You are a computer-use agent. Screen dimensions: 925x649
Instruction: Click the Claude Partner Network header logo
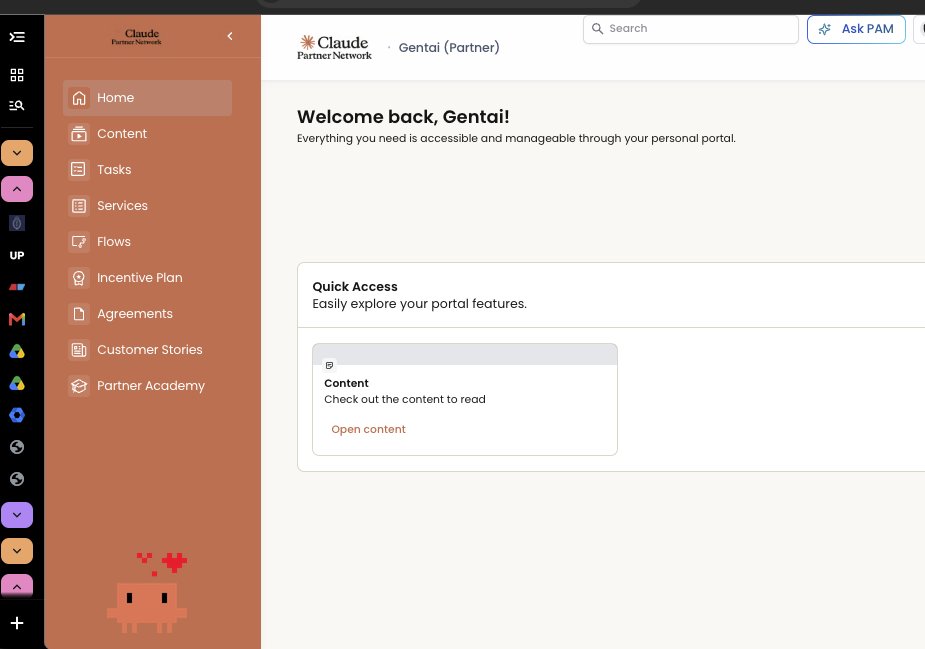pyautogui.click(x=334, y=48)
